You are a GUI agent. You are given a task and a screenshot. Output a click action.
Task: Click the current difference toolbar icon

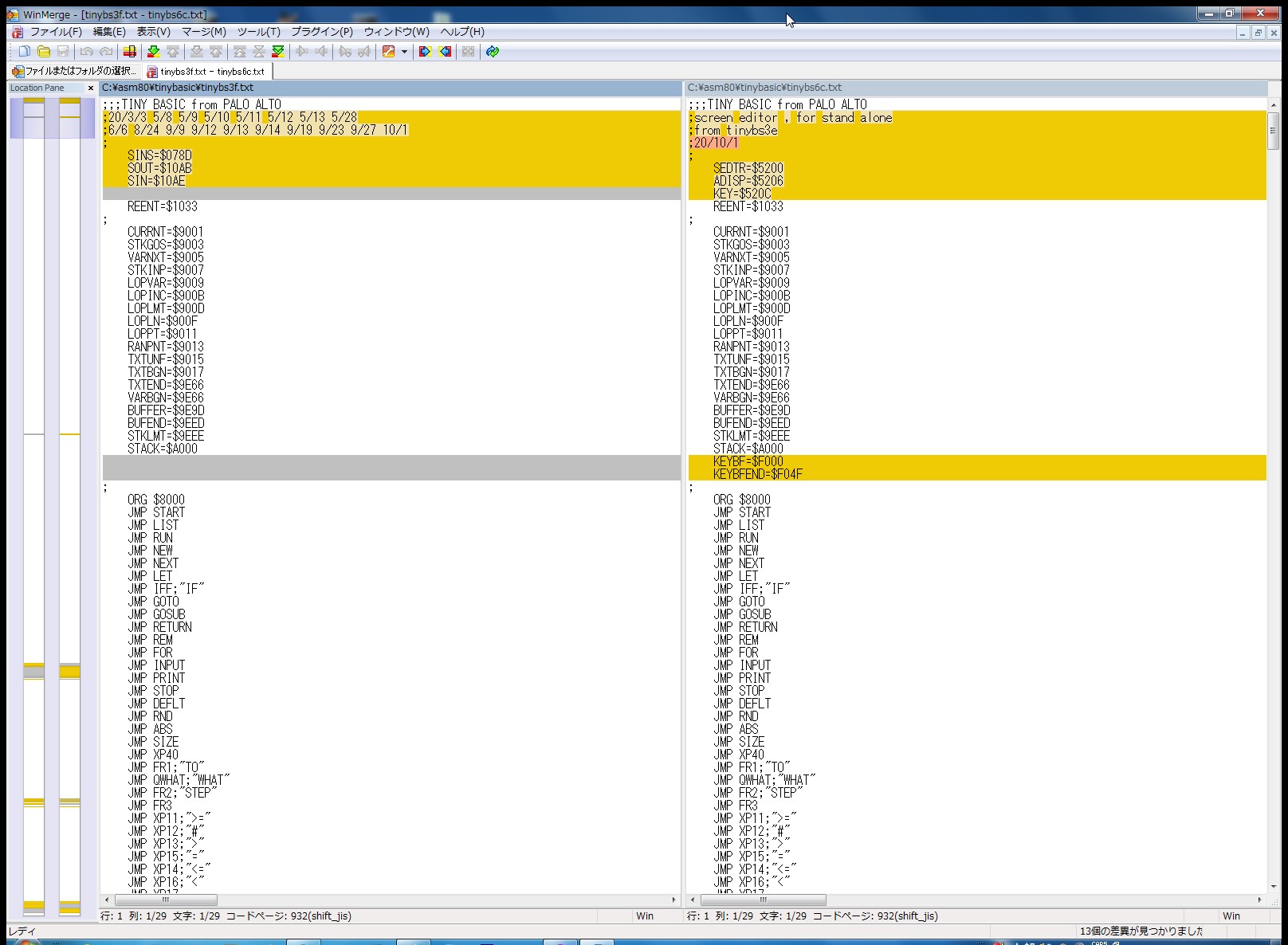click(259, 52)
